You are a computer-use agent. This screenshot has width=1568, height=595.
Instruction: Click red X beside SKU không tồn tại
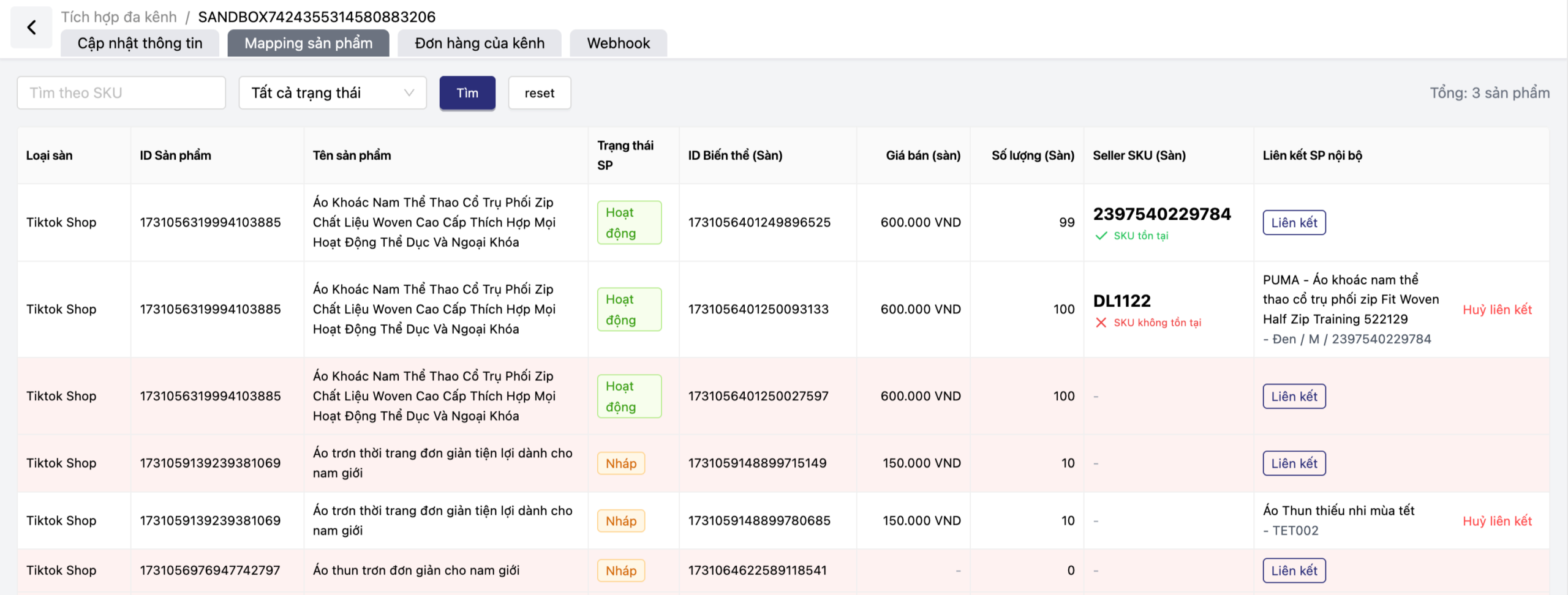[x=1101, y=323]
